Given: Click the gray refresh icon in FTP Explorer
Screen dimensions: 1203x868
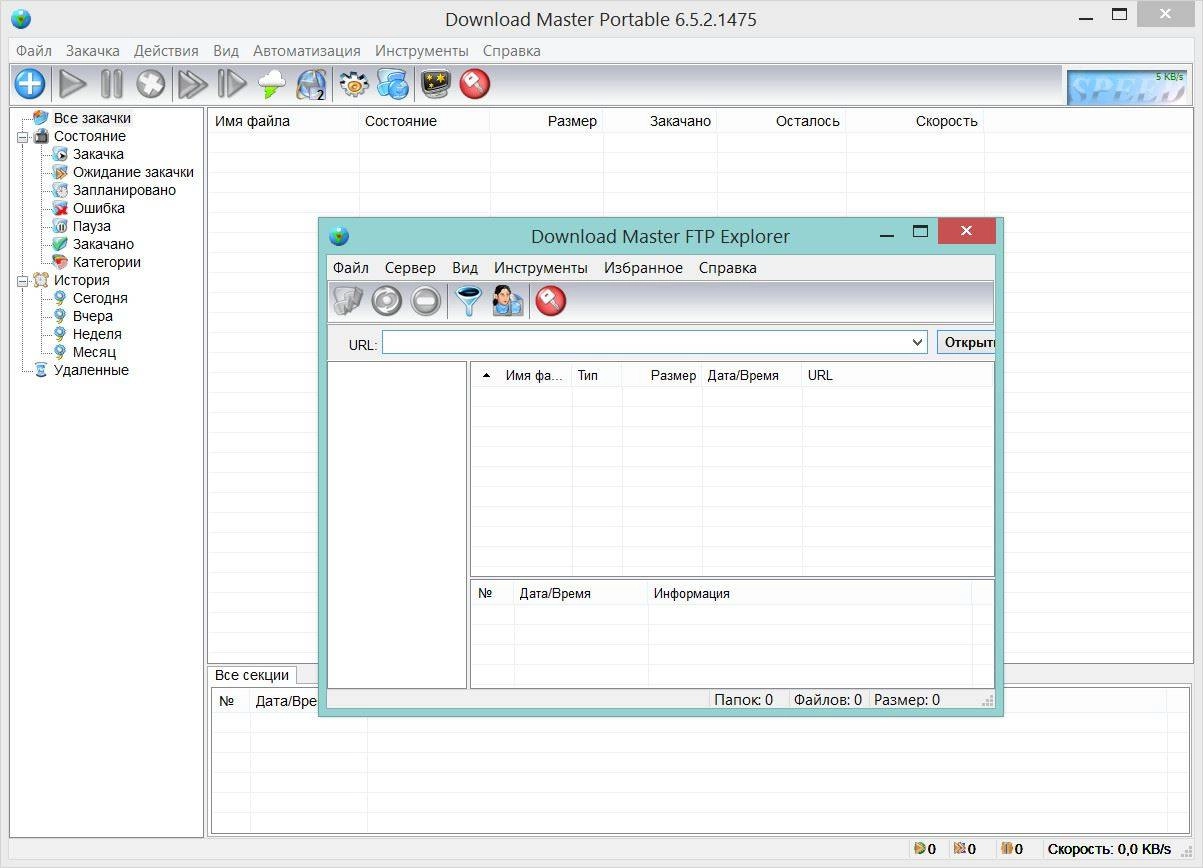Looking at the screenshot, I should click(386, 301).
